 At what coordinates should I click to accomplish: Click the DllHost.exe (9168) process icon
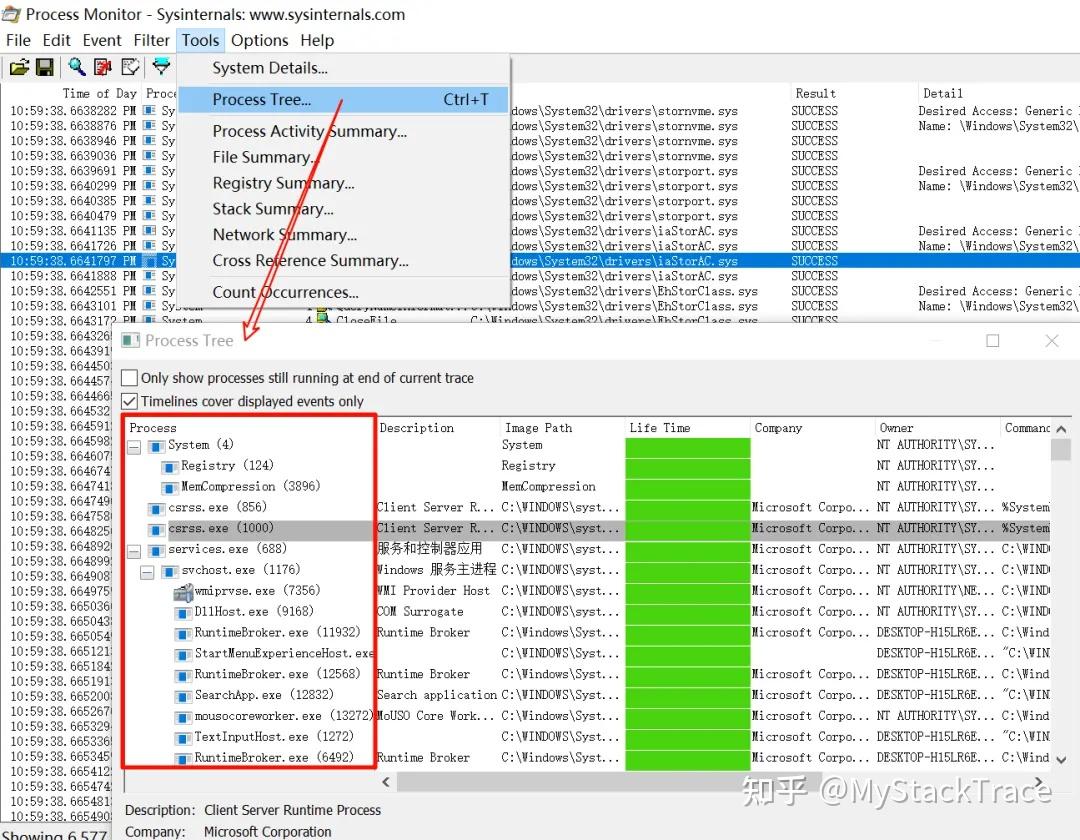tap(183, 613)
